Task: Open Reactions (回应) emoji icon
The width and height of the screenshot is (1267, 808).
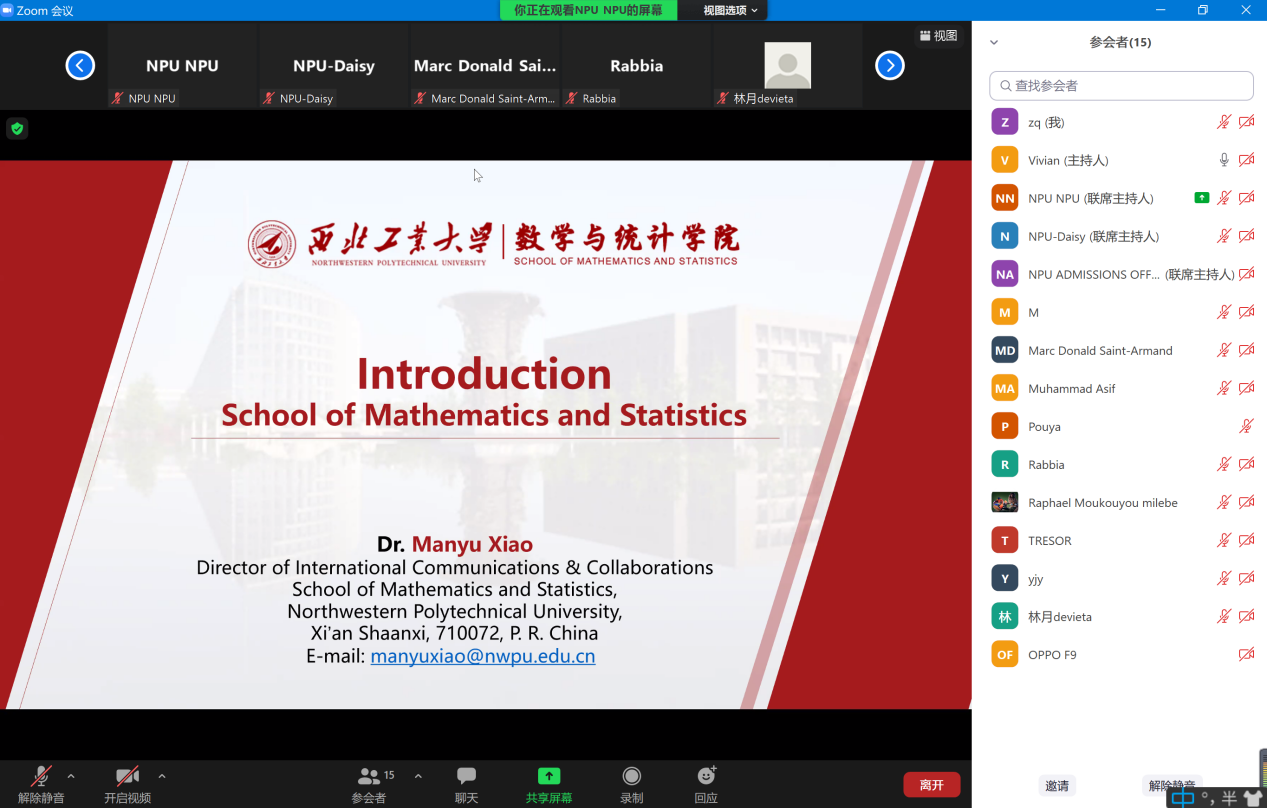Action: [706, 776]
